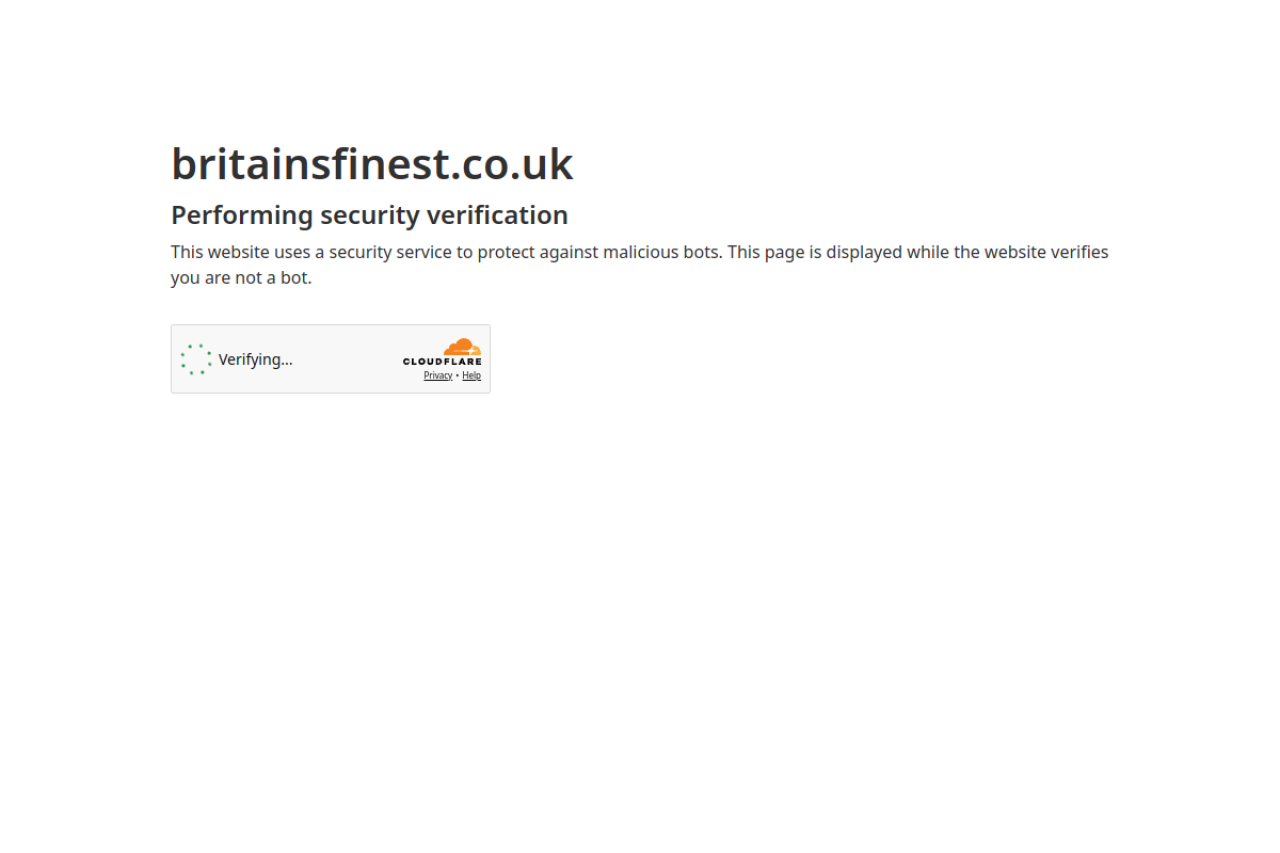Select the britainsfinest.co.uk heading
Image resolution: width=1280 pixels, height=853 pixels.
[372, 164]
